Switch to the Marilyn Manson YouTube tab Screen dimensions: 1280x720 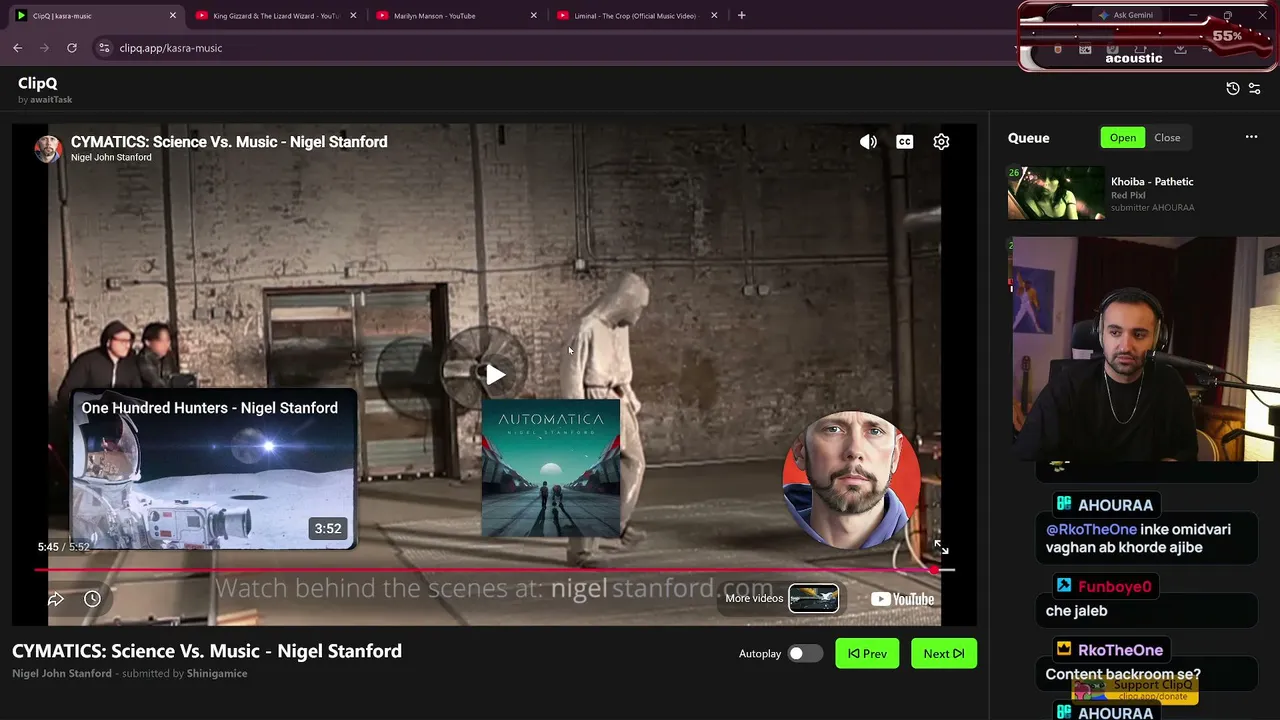456,16
